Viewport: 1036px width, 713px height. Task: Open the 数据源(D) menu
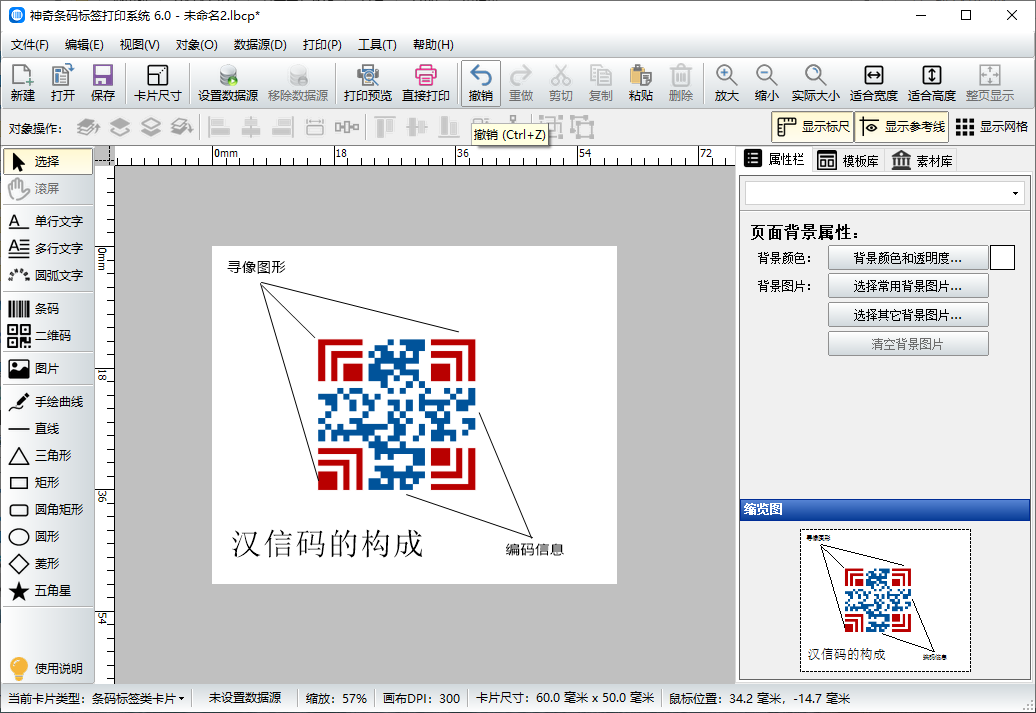click(260, 45)
